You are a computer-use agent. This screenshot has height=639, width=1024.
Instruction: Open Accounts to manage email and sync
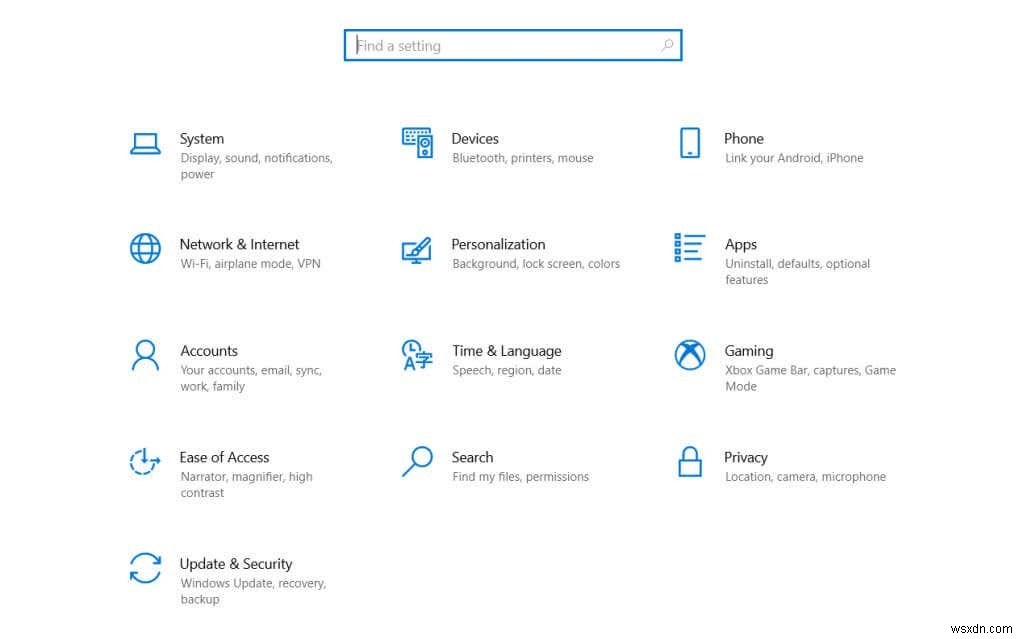(x=209, y=351)
